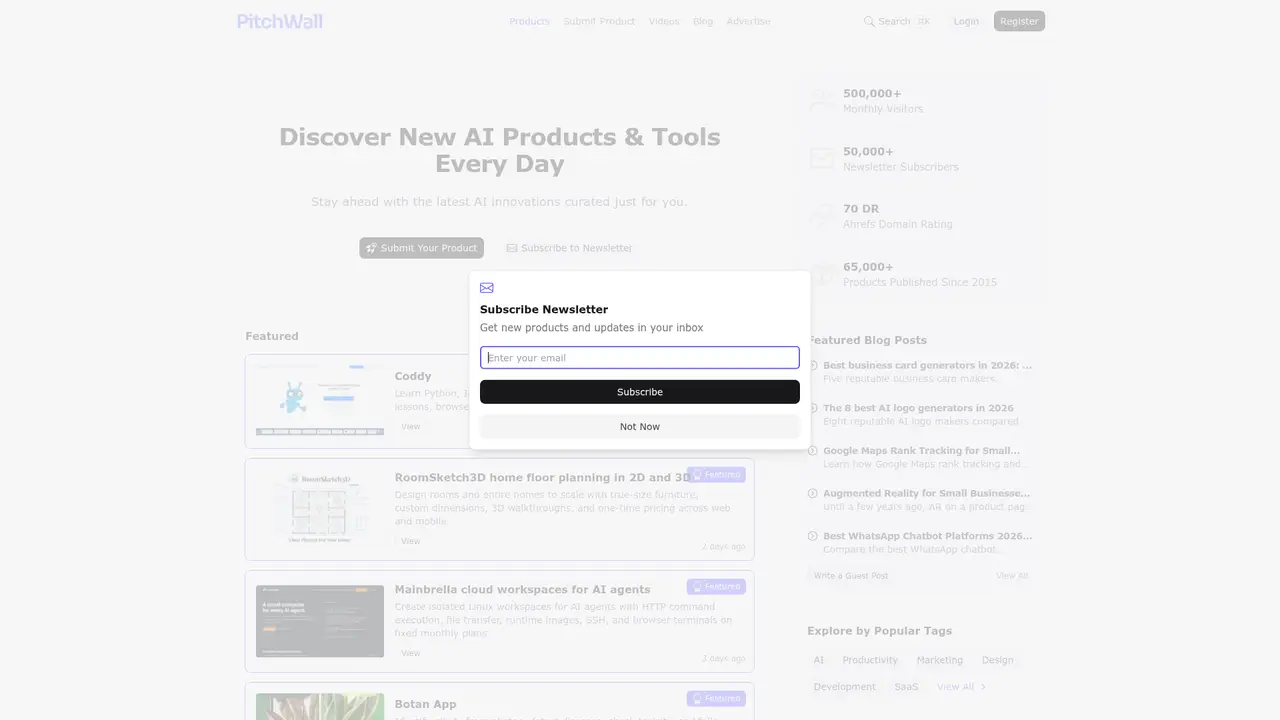Click the Featured badge on Botan App
Screen dimensions: 1280x720
(716, 699)
